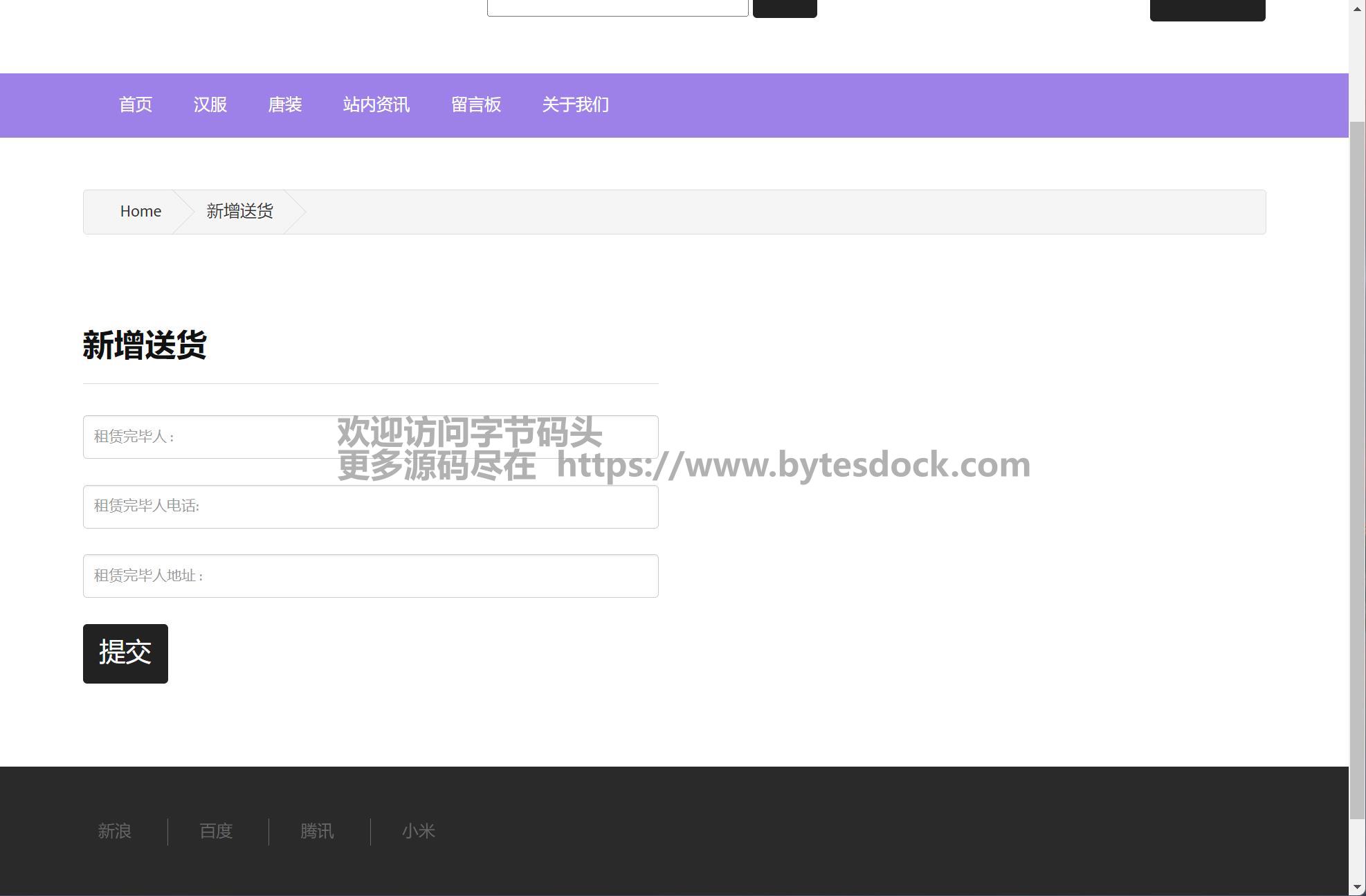This screenshot has width=1366, height=896.
Task: Click the vertical scrollbar thumb
Action: [x=1358, y=470]
